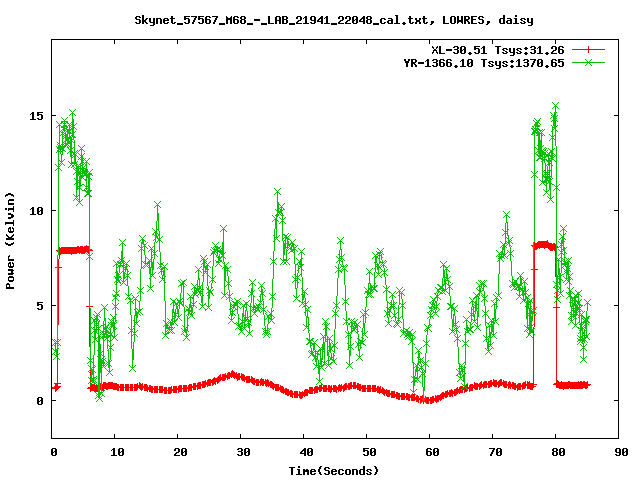Click the x-axis tick label 0
Image resolution: width=640 pixels, height=480 pixels.
(x=54, y=452)
